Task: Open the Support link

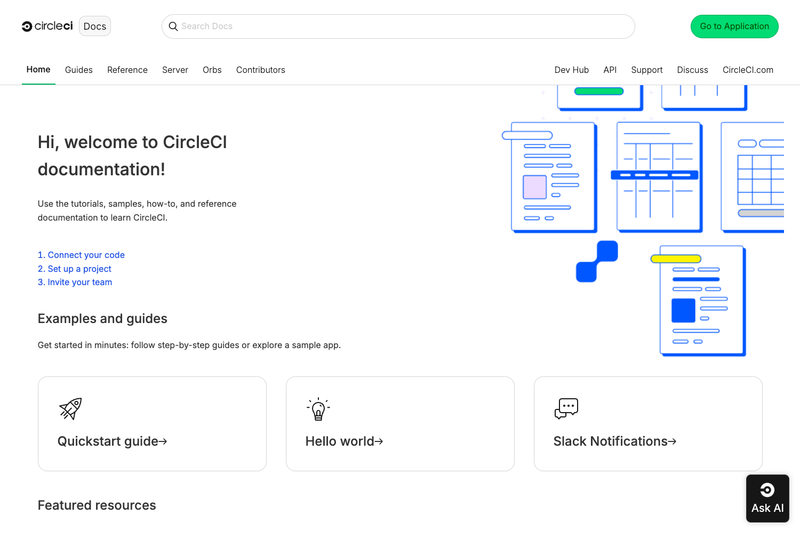Action: click(646, 70)
